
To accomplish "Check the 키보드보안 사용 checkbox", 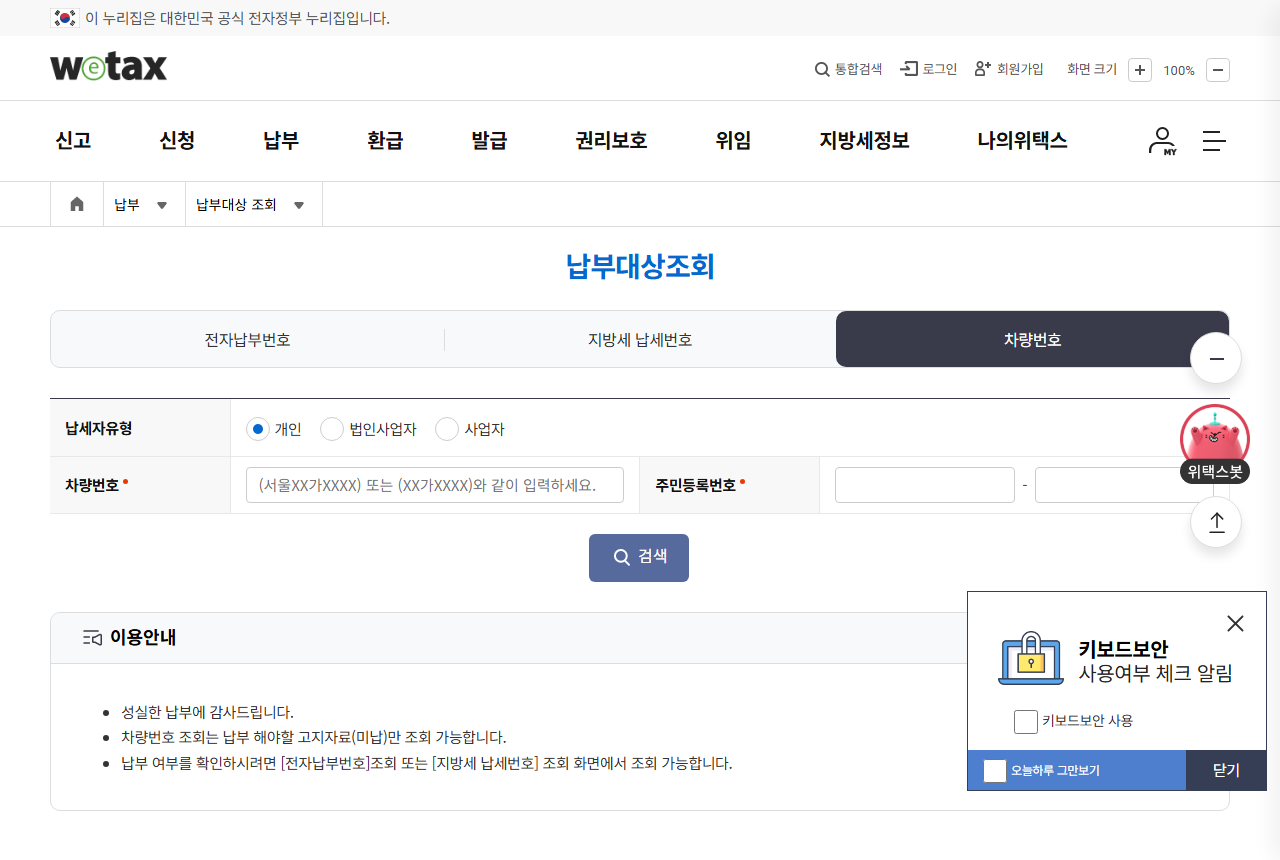I will tap(1026, 721).
